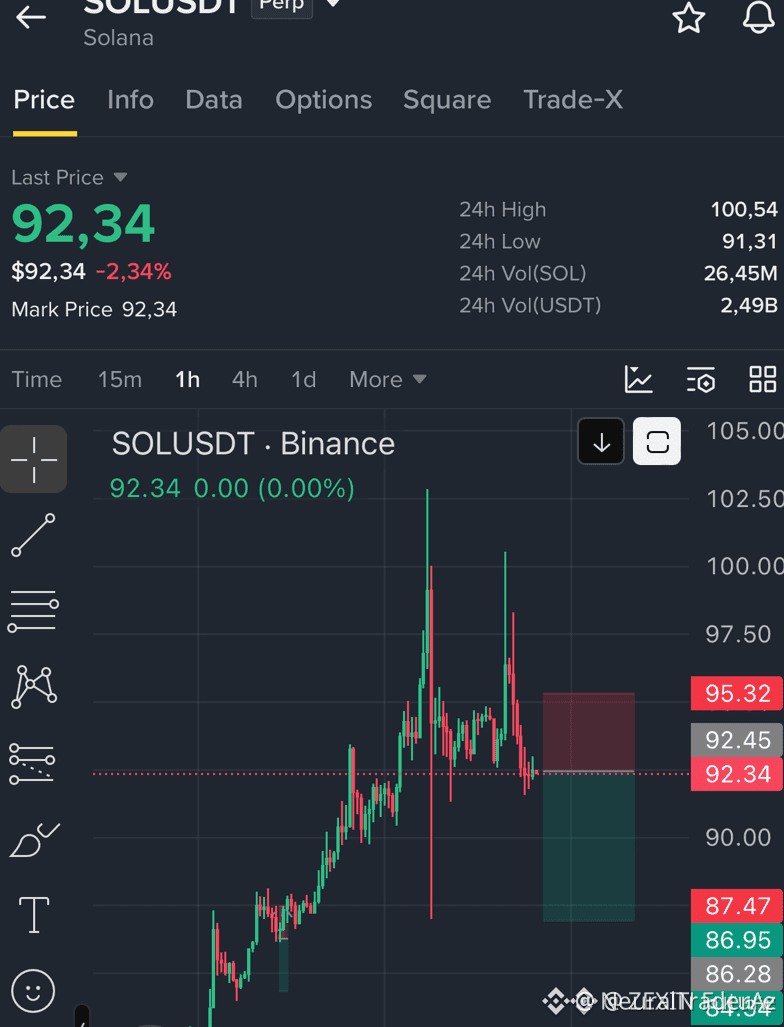Open the Data tab
This screenshot has height=1027, width=784.
point(214,100)
